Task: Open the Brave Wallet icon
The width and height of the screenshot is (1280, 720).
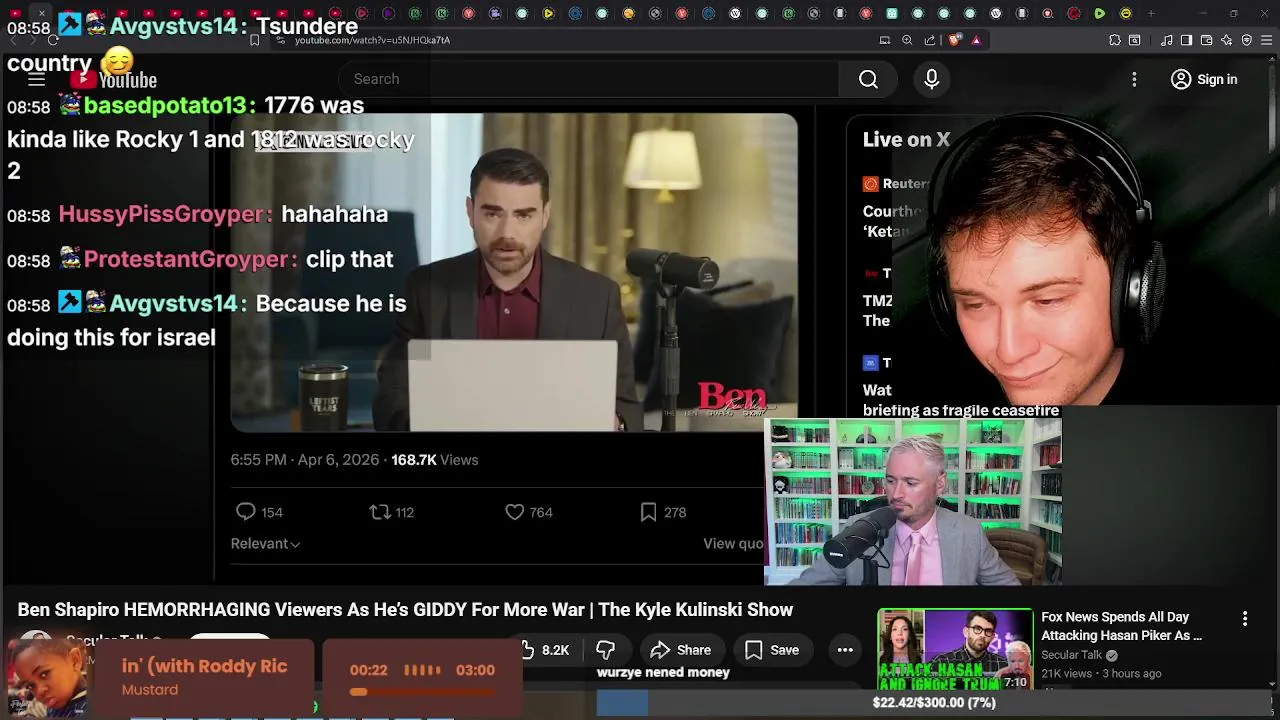Action: pos(1206,40)
